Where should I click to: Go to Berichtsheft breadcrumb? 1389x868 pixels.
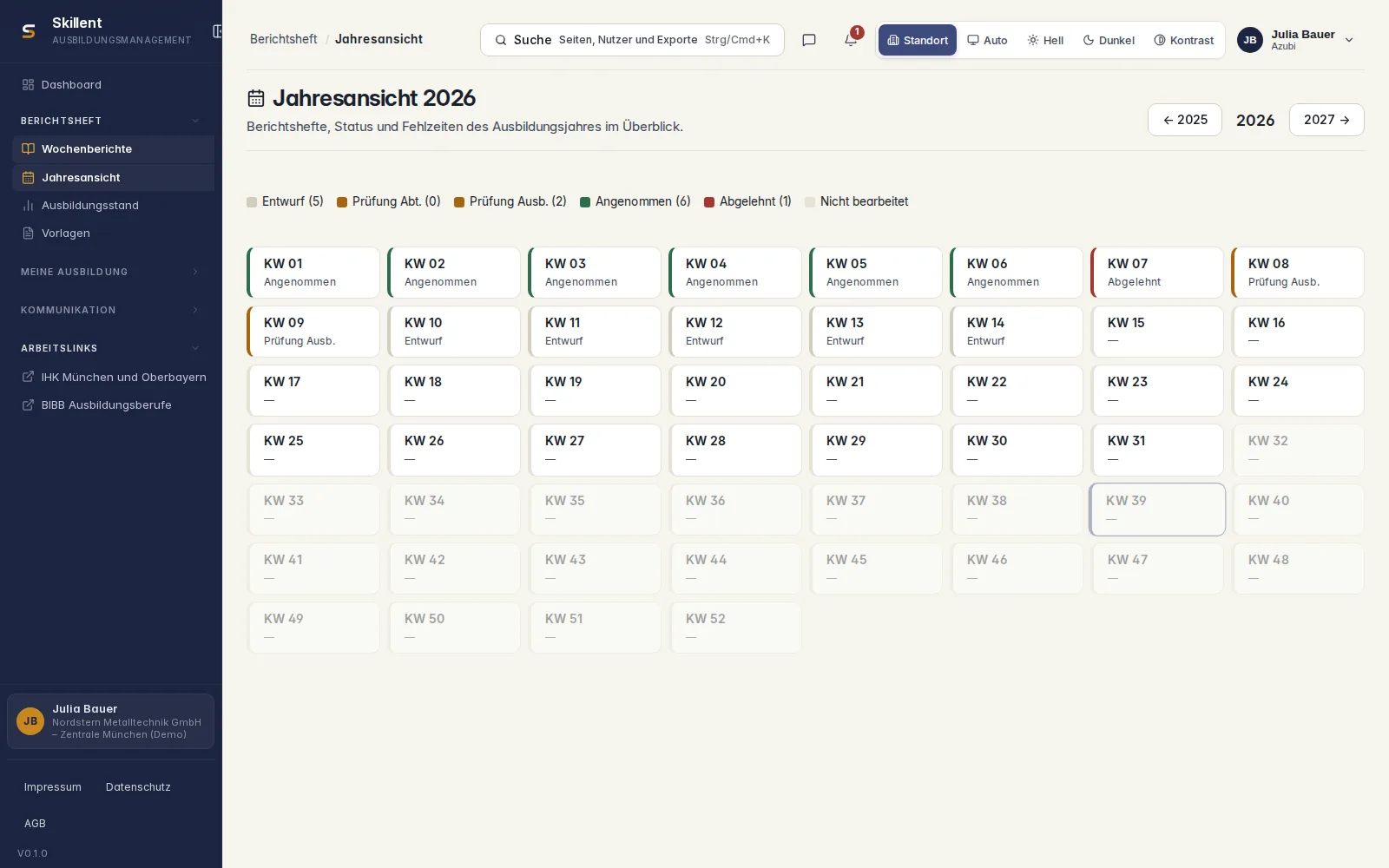[283, 39]
